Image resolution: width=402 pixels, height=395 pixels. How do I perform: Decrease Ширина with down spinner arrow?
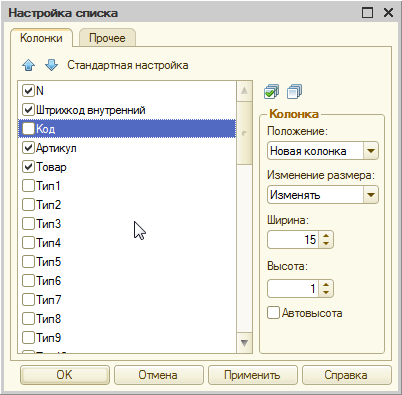point(326,244)
